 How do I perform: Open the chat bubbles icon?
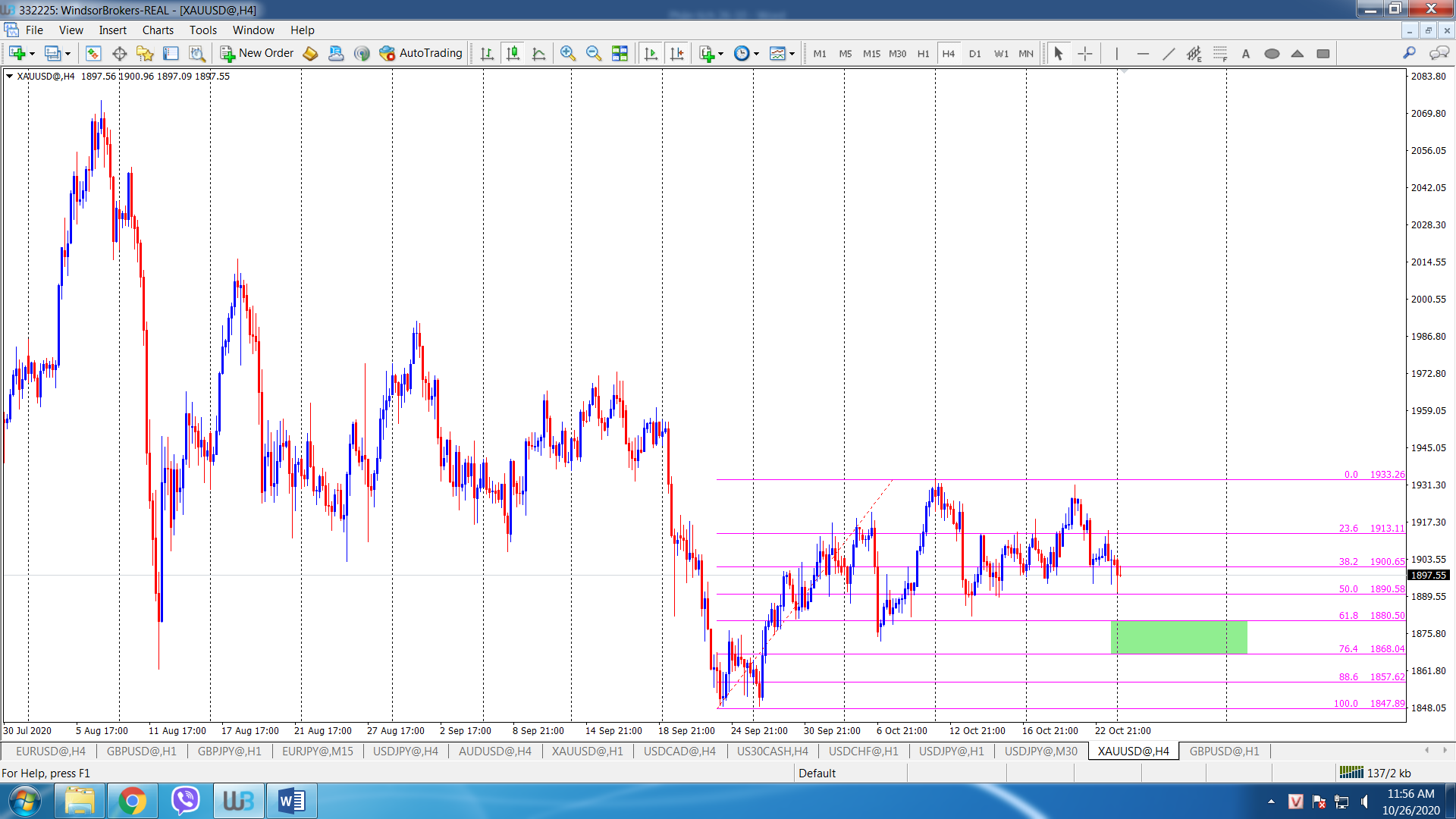pyautogui.click(x=1439, y=52)
